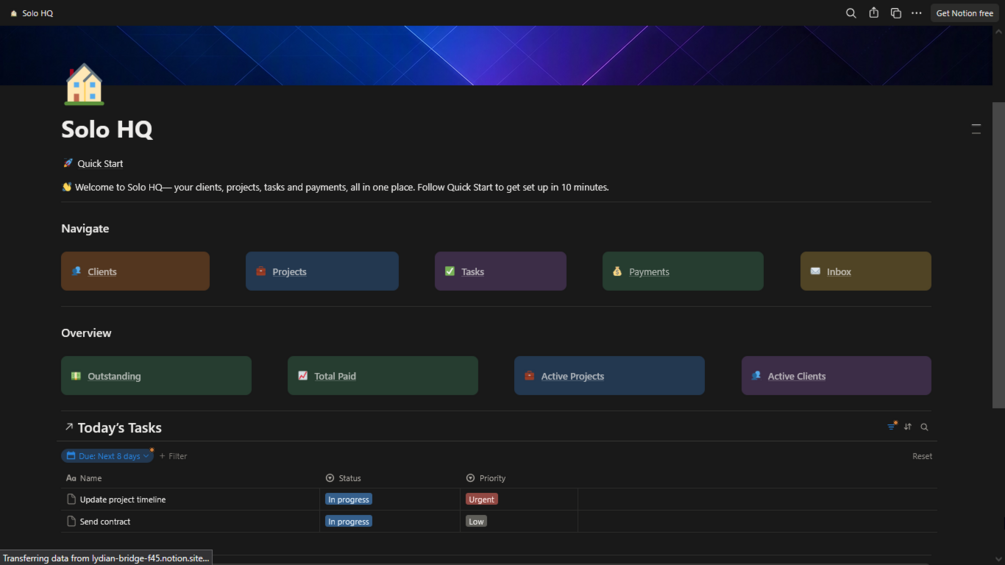Screen dimensions: 1005x565
Task: Click the sort icon in Today's Tasks toolbar
Action: click(908, 427)
